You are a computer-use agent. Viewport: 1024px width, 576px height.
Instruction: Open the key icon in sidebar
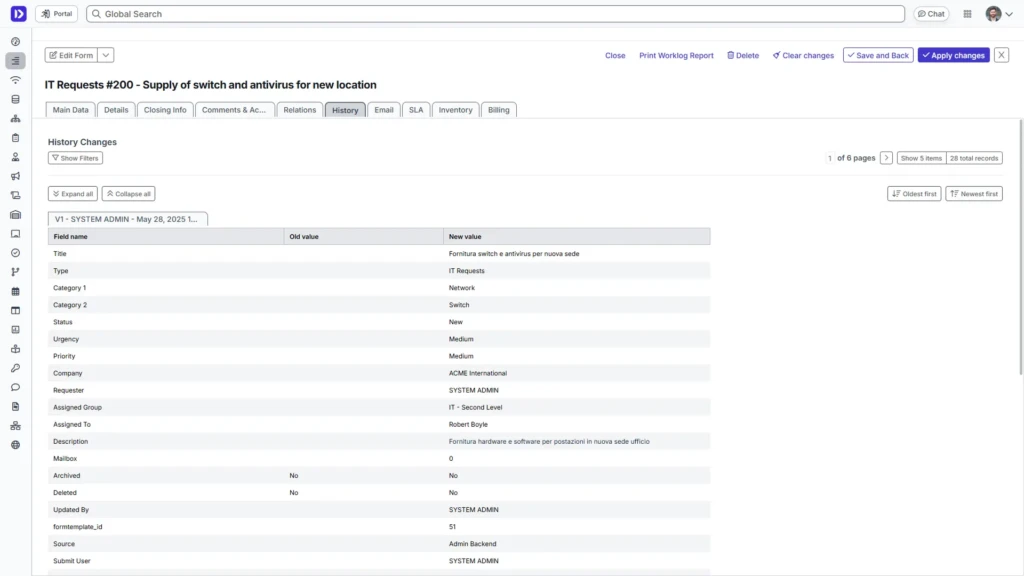click(16, 368)
